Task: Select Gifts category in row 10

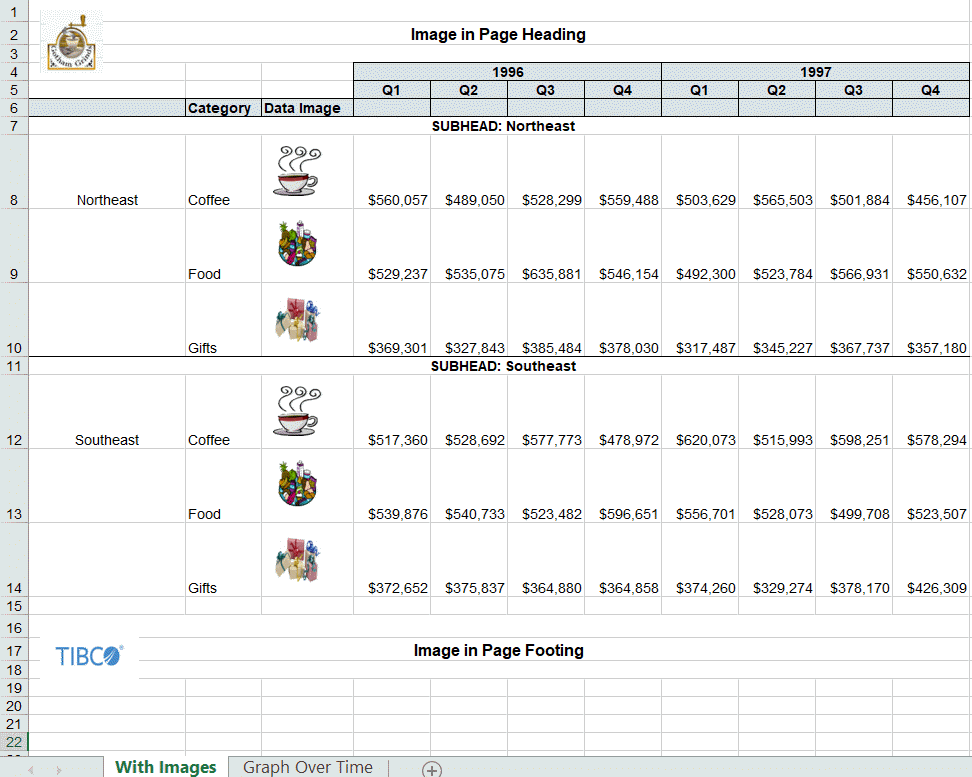Action: [x=223, y=319]
